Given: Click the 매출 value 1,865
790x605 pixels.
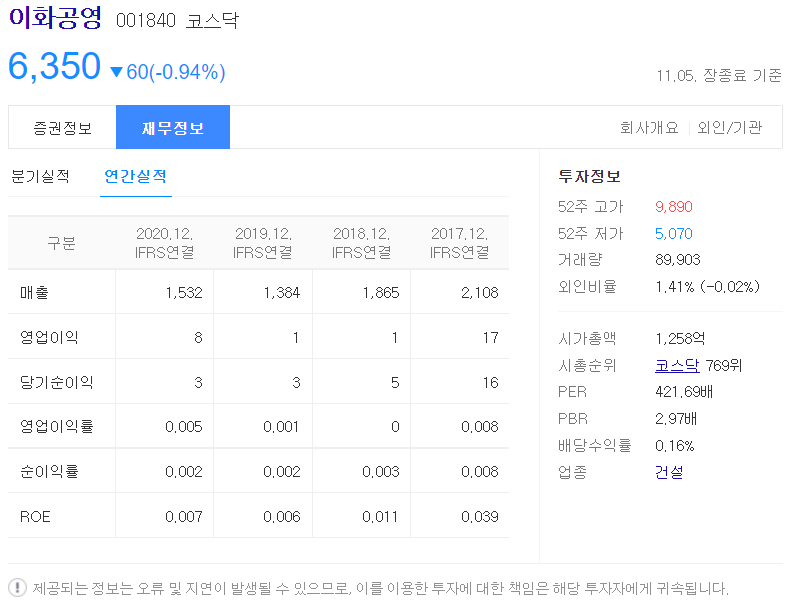Looking at the screenshot, I should pos(381,293).
